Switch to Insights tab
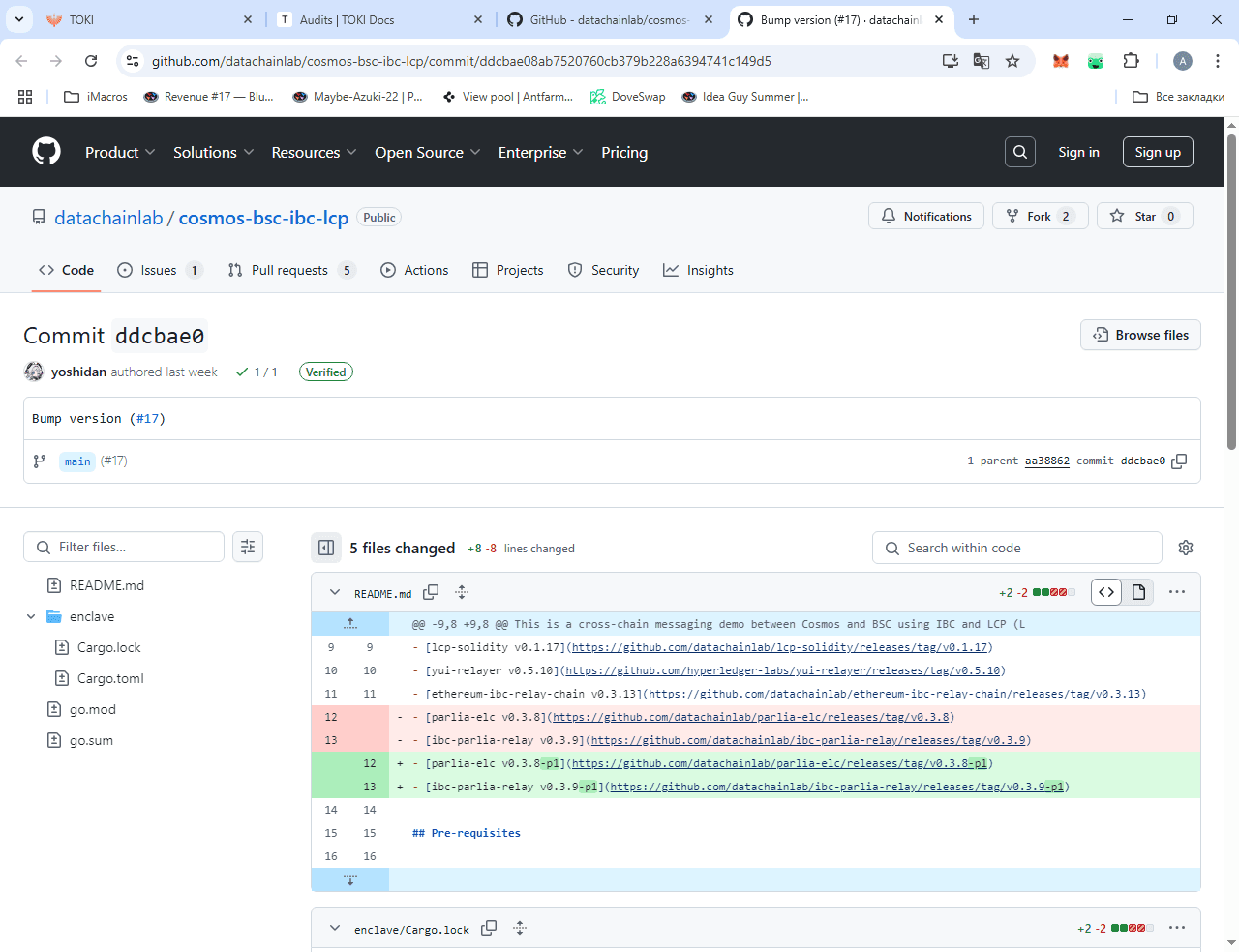Viewport: 1239px width, 952px height. click(698, 270)
